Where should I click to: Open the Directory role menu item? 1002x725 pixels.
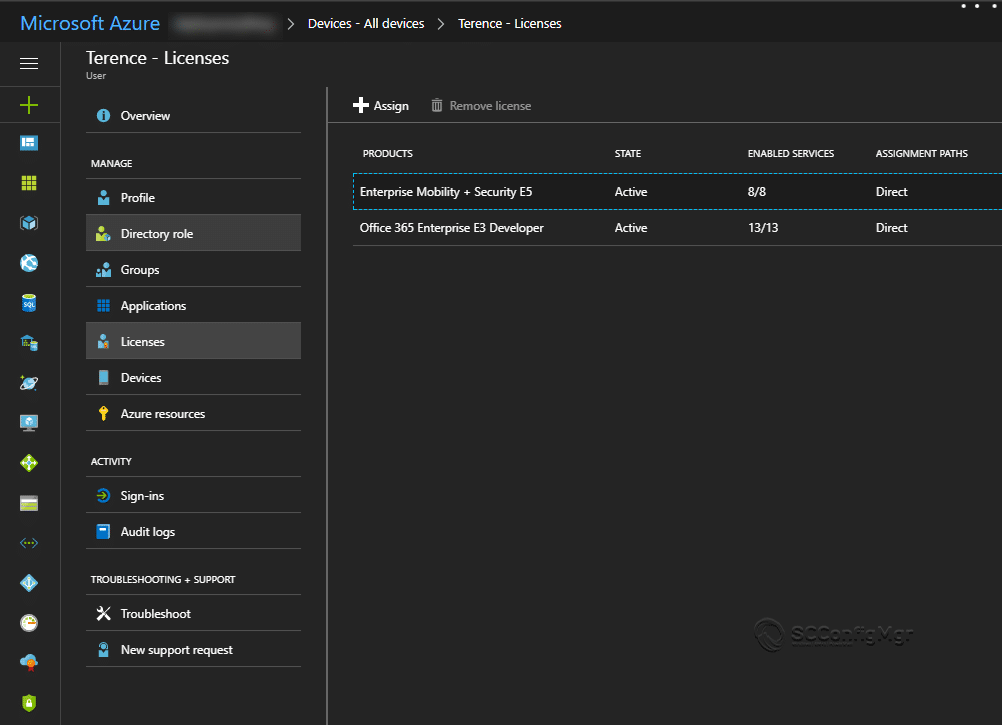tap(194, 234)
